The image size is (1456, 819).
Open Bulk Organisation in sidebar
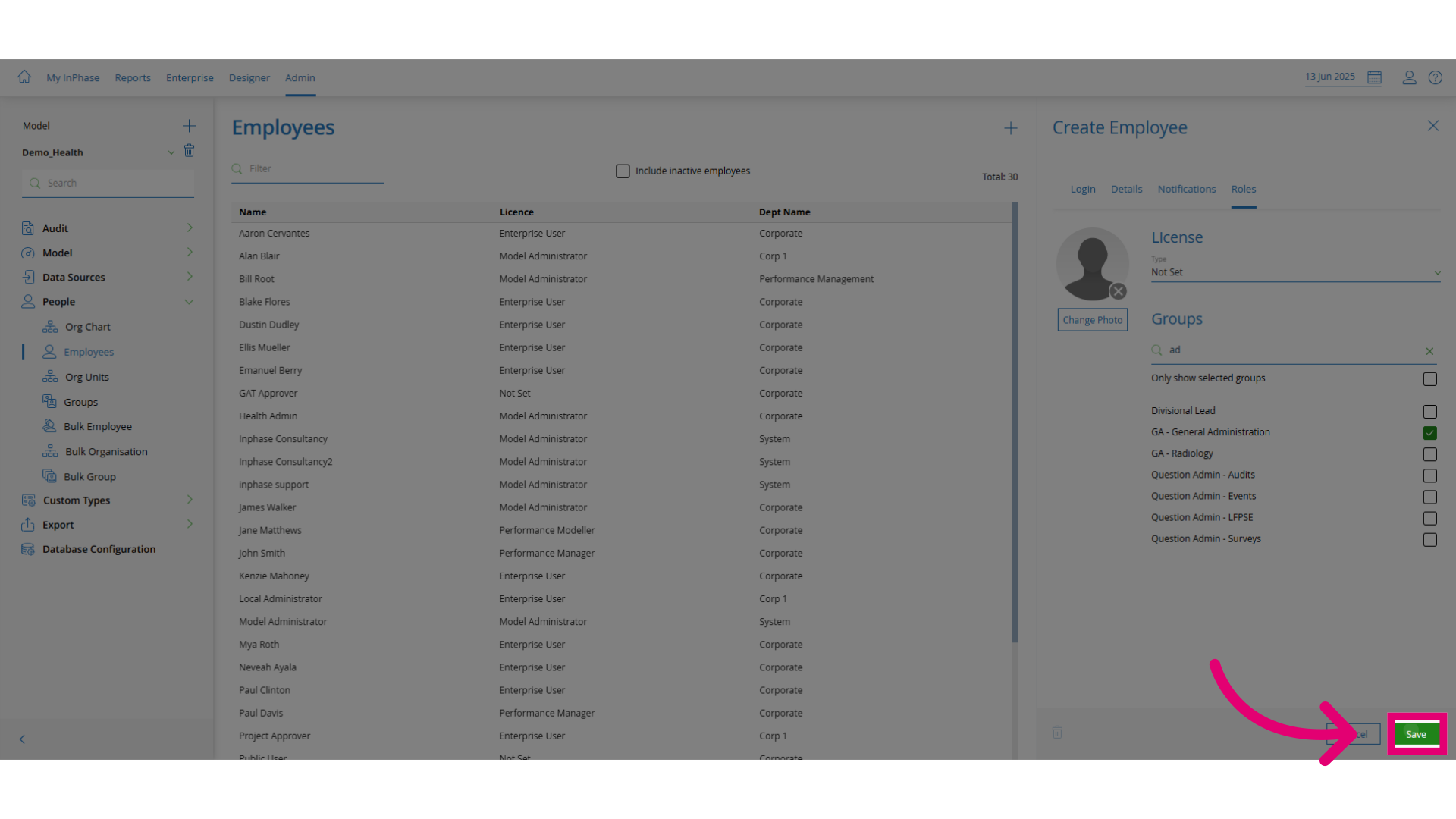106,451
